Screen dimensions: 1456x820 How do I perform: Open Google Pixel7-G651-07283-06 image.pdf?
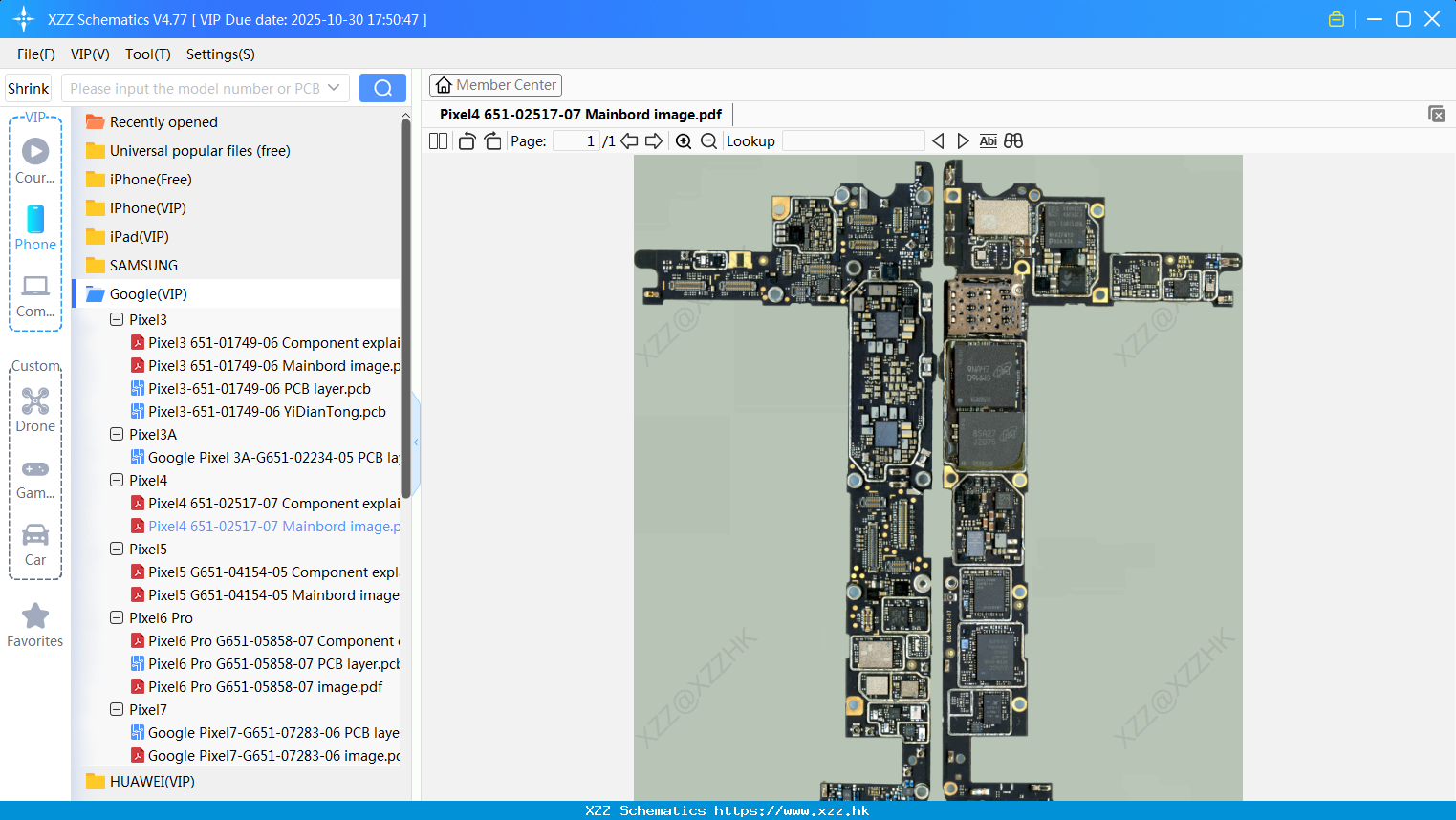pos(273,756)
